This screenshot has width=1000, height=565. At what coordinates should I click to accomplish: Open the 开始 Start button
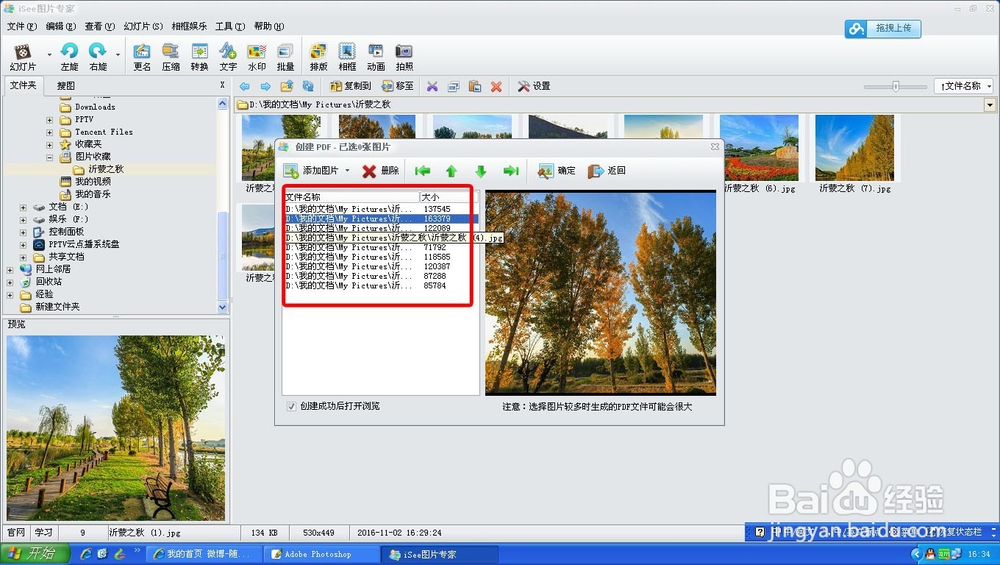[35, 554]
